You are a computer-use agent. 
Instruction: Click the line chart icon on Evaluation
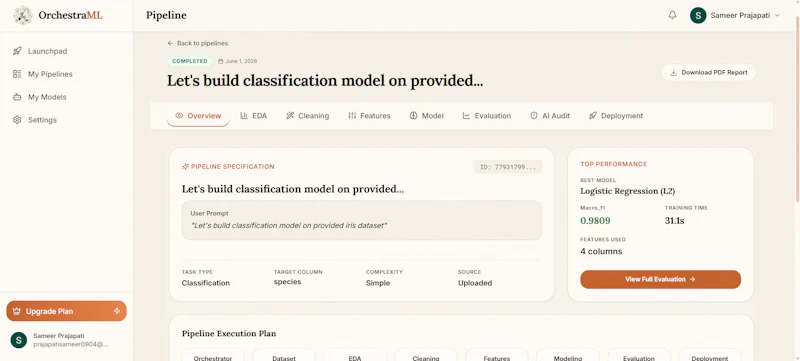pyautogui.click(x=466, y=116)
